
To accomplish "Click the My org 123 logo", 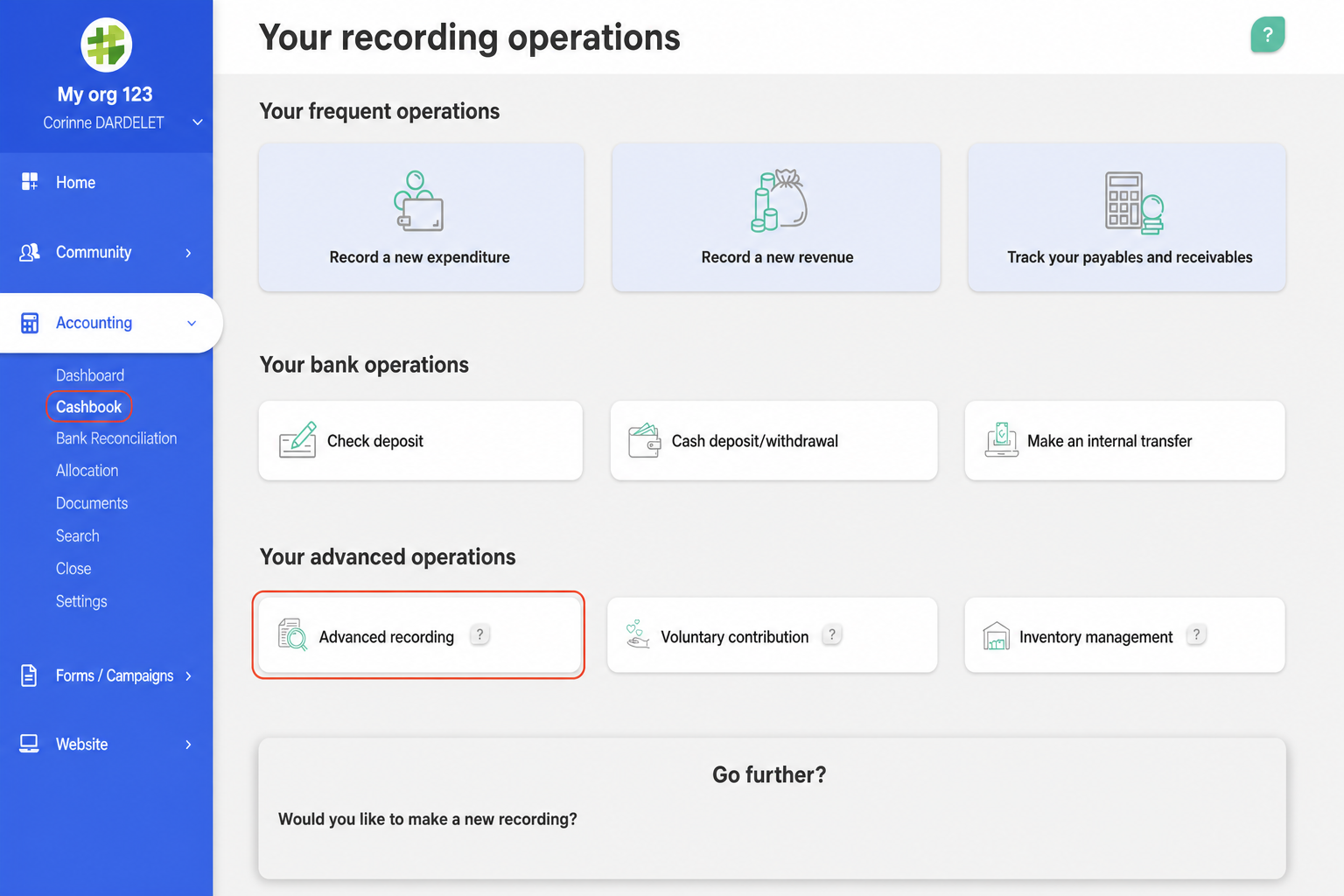I will coord(106,45).
